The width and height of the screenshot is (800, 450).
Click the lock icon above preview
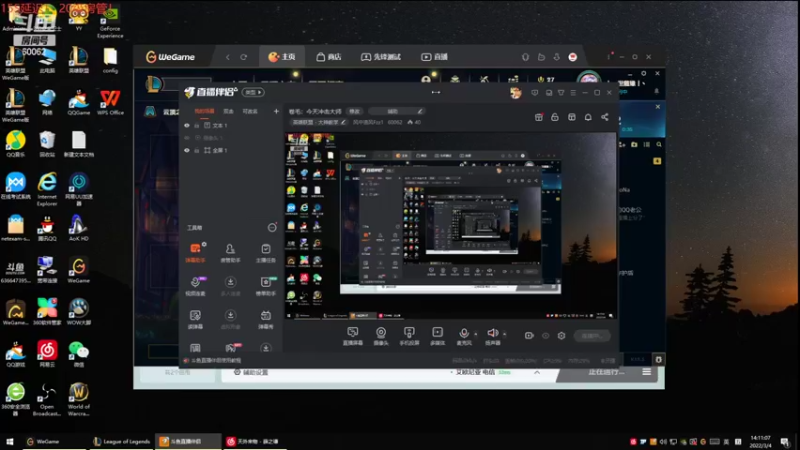[555, 117]
